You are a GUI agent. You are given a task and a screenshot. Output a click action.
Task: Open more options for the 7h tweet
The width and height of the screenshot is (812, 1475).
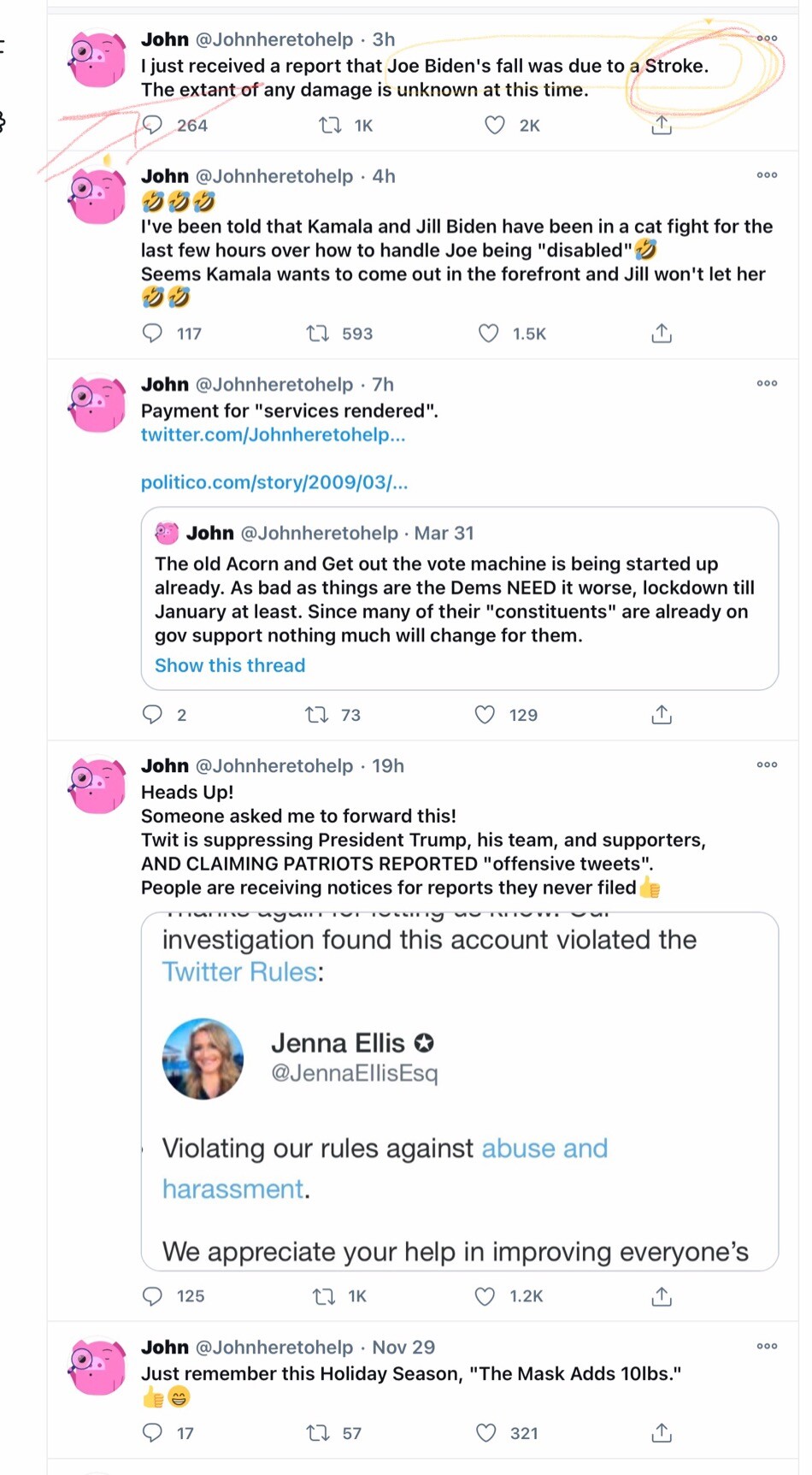tap(767, 384)
